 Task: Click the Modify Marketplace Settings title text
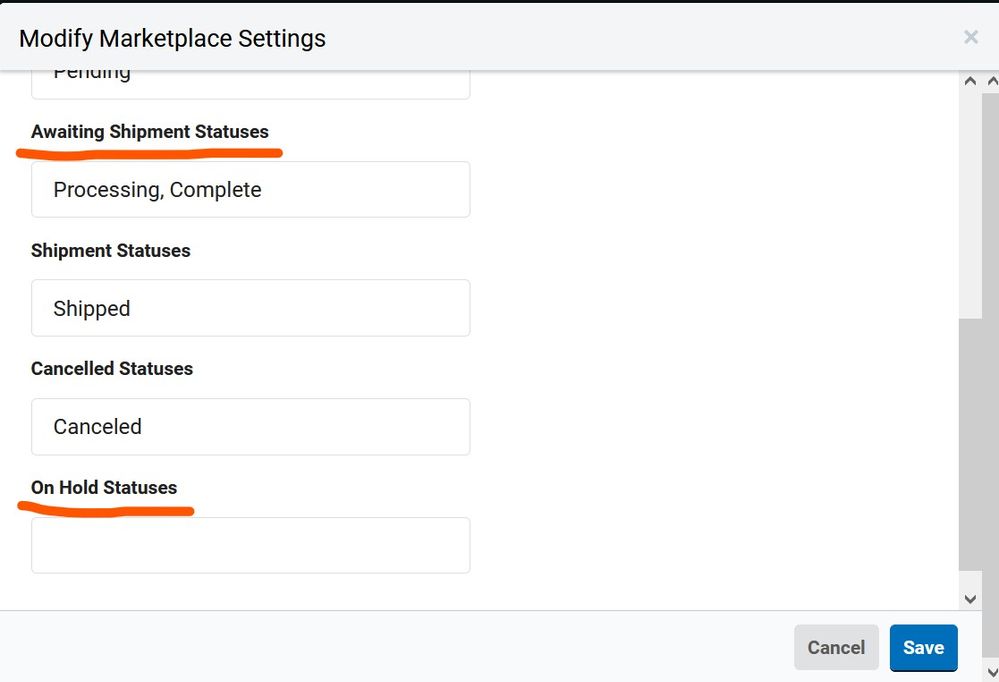tap(172, 38)
